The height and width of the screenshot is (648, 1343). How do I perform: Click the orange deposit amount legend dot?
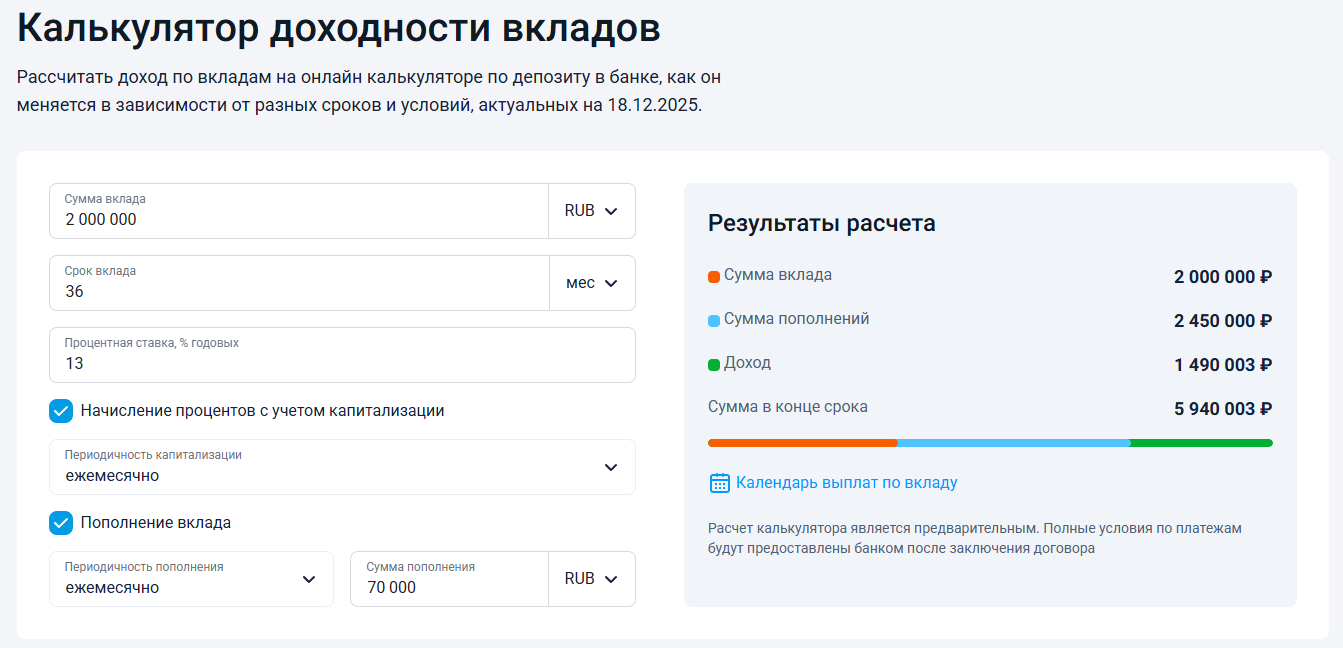tap(714, 277)
